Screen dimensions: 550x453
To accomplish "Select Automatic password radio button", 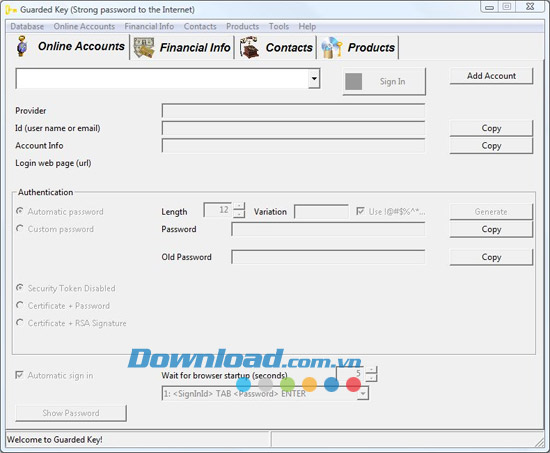I will pos(20,211).
